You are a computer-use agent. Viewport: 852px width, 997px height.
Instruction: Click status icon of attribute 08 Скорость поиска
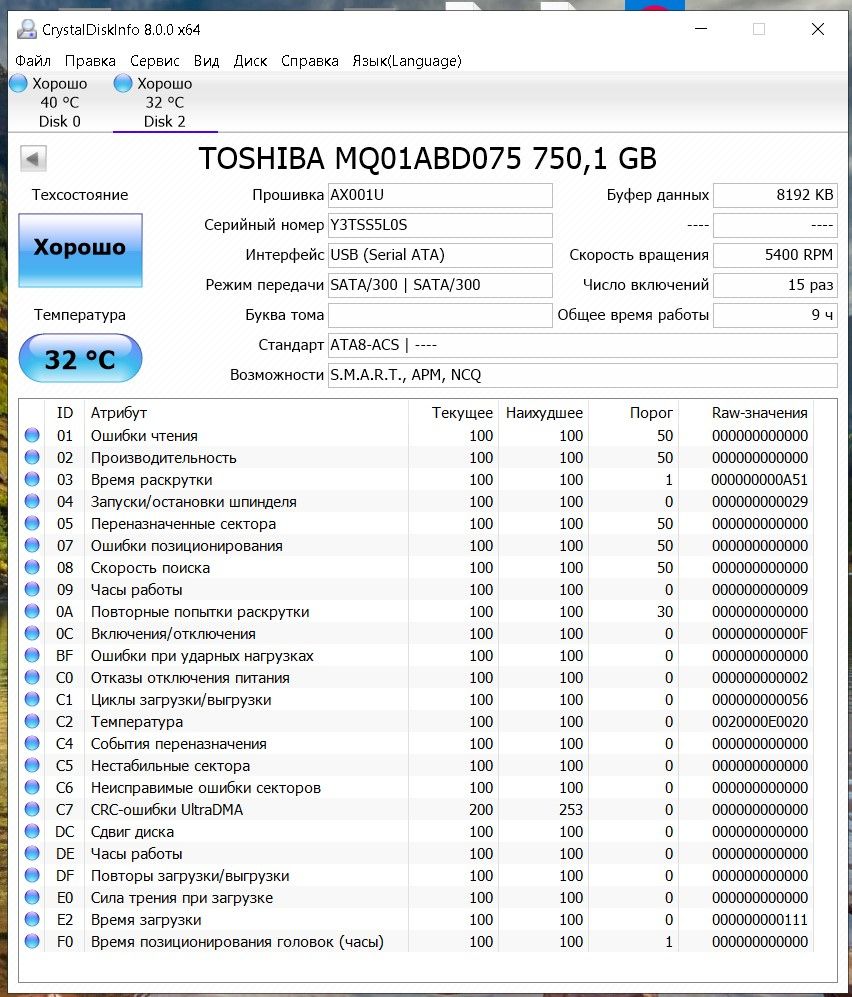[x=32, y=568]
